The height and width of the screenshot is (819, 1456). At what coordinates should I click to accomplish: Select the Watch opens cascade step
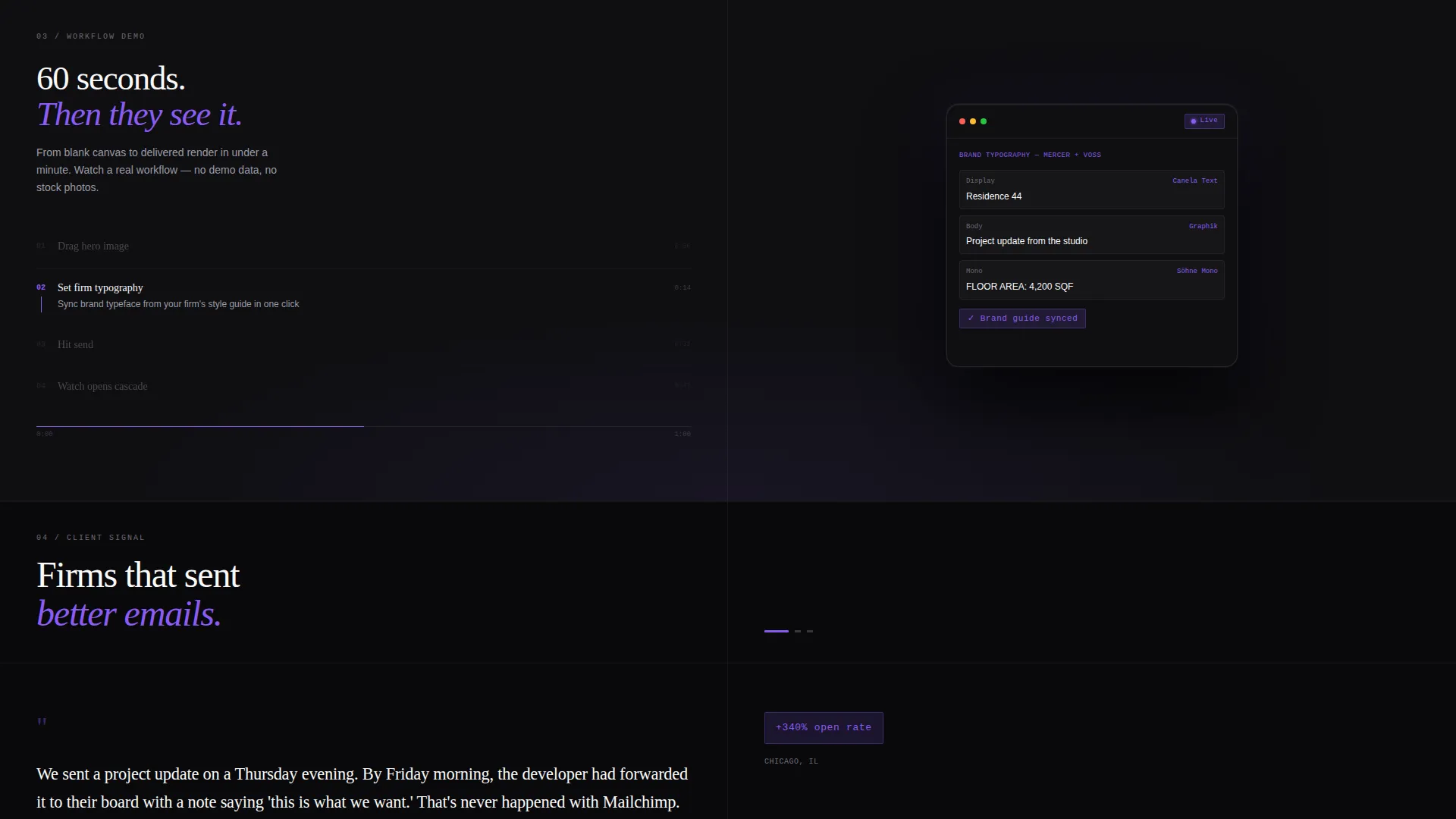click(363, 386)
